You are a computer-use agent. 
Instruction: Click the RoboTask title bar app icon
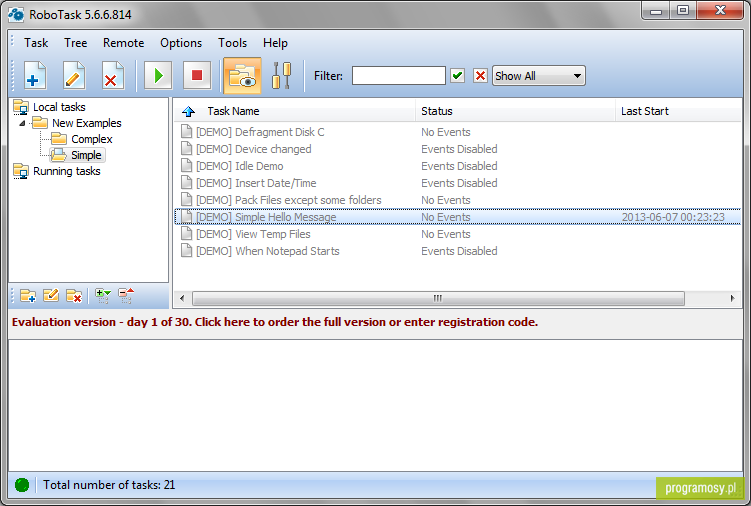pyautogui.click(x=16, y=14)
